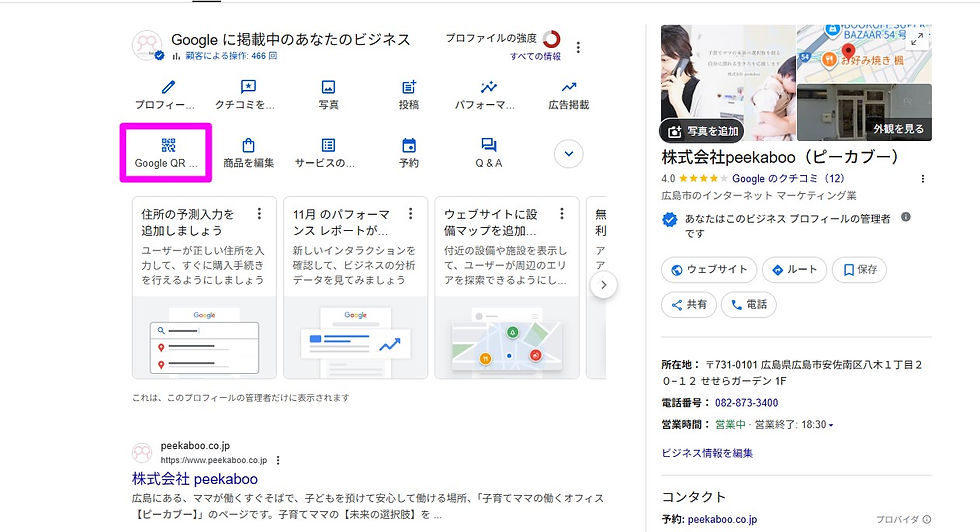Open the 住所の予測入力を追加しましょう card
This screenshot has height=532, width=980.
204,288
